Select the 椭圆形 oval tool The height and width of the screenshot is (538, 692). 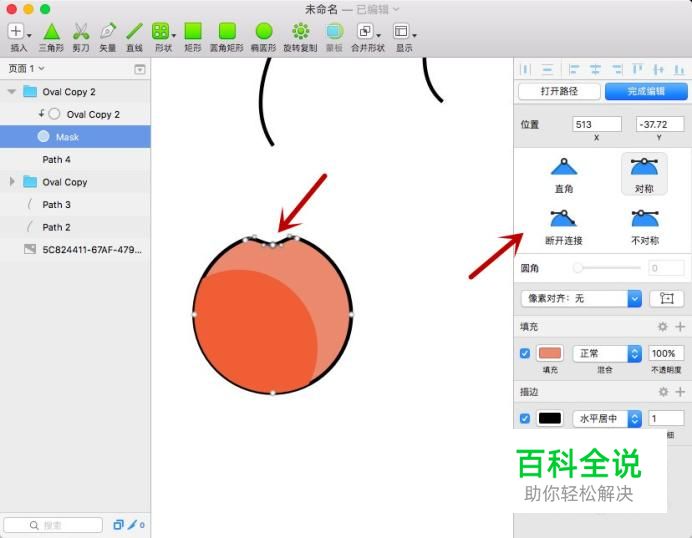[x=264, y=31]
